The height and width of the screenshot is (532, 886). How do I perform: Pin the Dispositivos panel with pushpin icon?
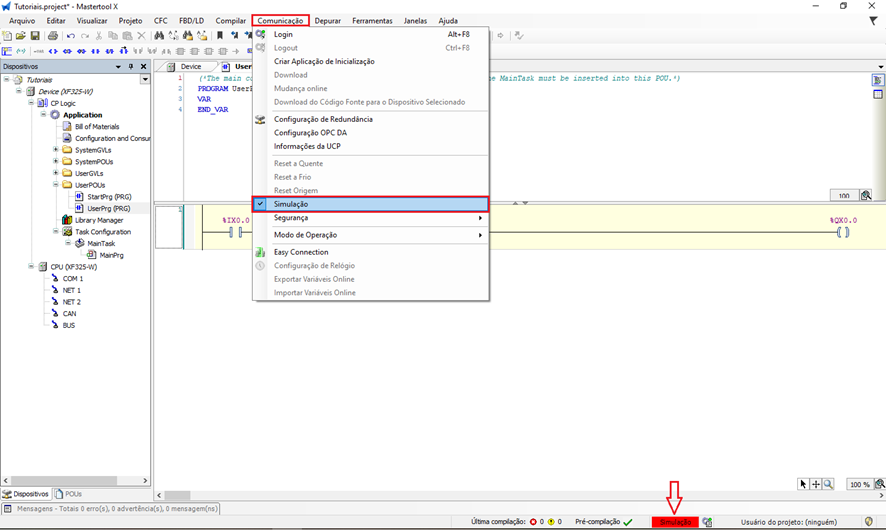click(x=131, y=67)
